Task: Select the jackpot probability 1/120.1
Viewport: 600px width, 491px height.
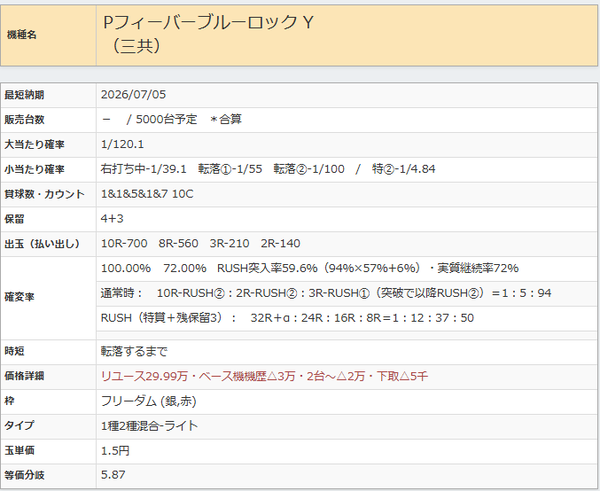Action: coord(122,144)
